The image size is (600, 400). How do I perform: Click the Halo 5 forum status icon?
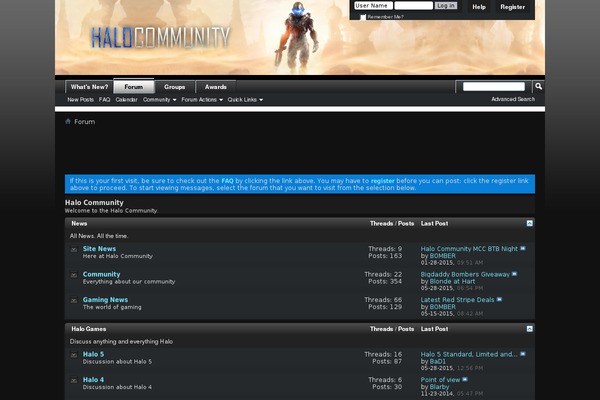[74, 355]
